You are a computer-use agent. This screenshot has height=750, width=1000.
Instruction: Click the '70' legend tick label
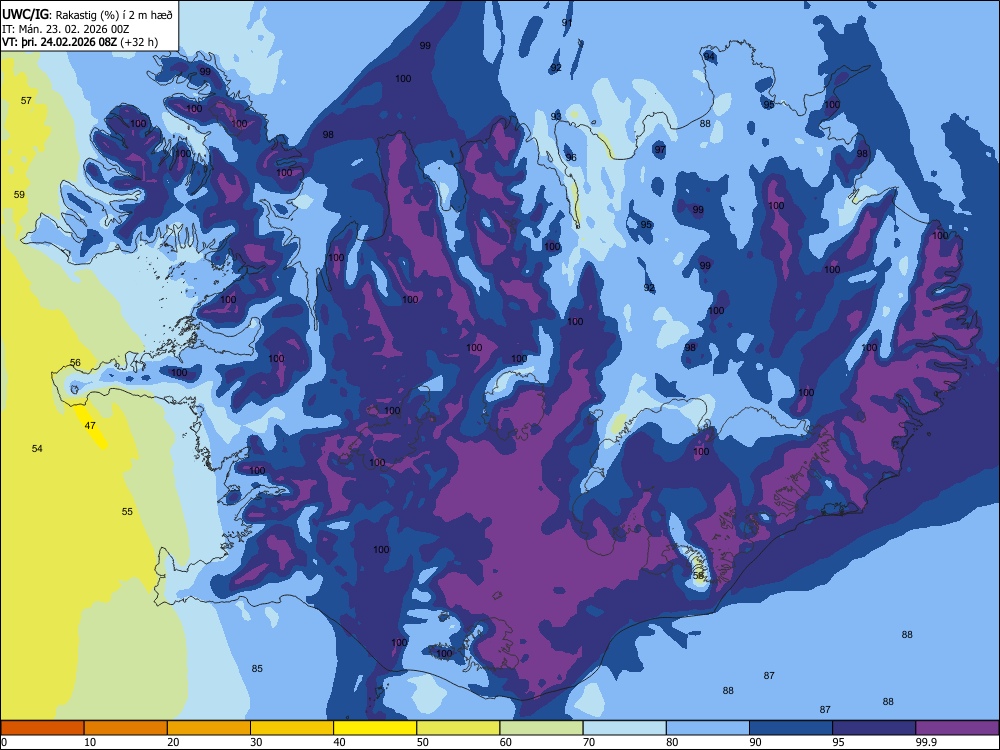coord(589,742)
